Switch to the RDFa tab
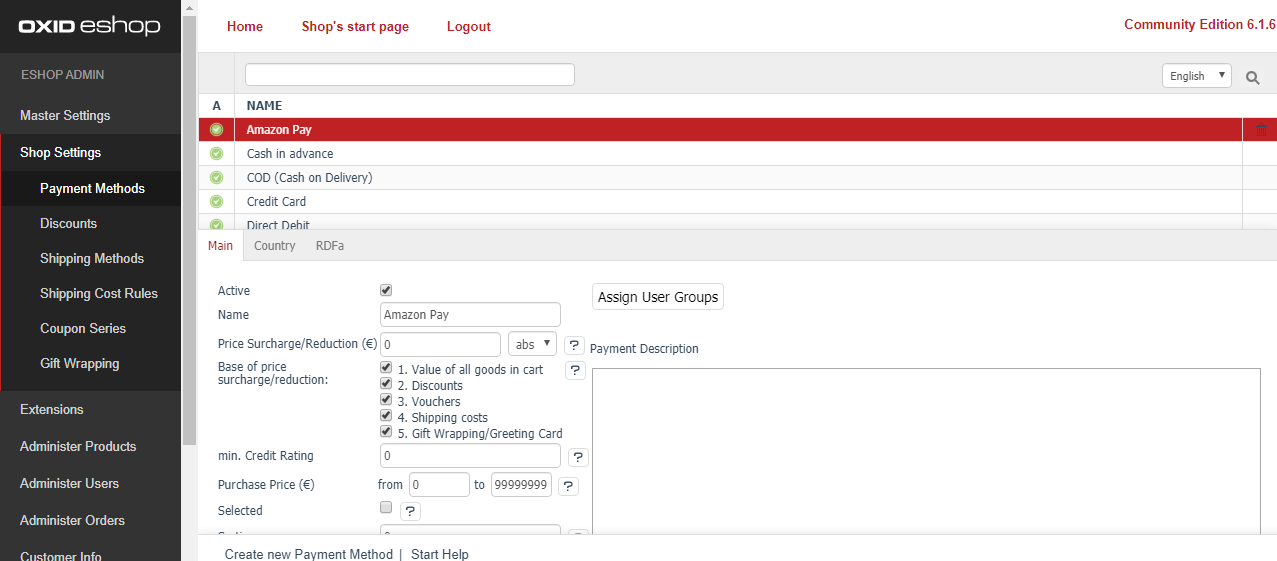Image resolution: width=1277 pixels, height=561 pixels. pyautogui.click(x=329, y=246)
